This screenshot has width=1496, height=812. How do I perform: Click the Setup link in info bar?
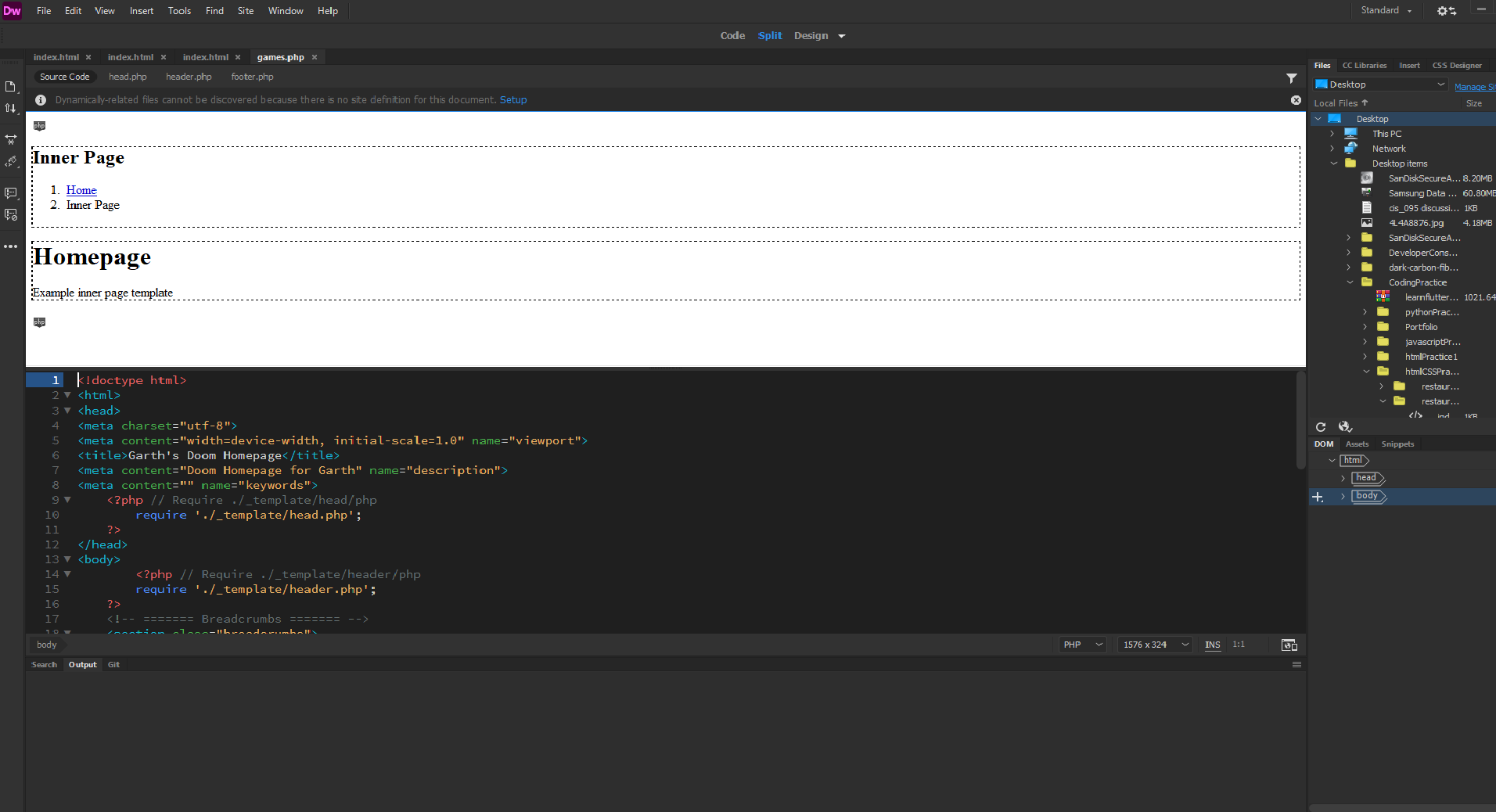coord(513,100)
